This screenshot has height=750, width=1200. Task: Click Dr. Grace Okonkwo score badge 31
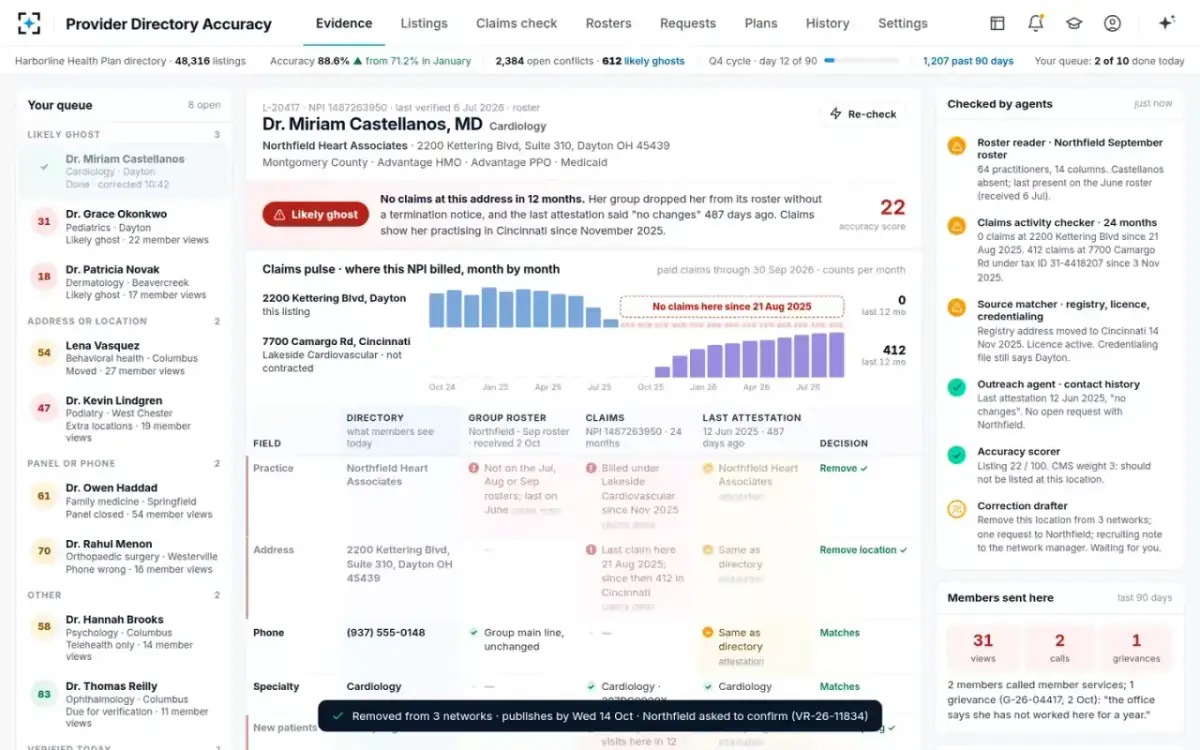44,221
